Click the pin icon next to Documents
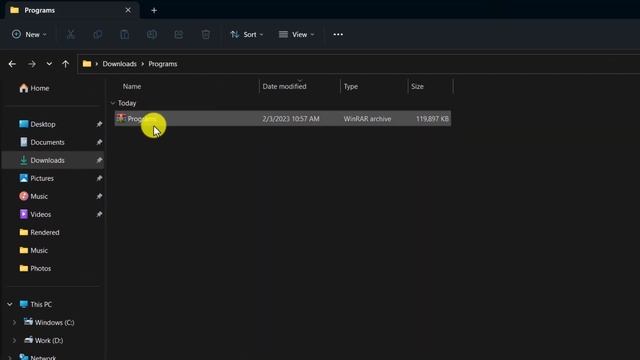 [x=99, y=142]
